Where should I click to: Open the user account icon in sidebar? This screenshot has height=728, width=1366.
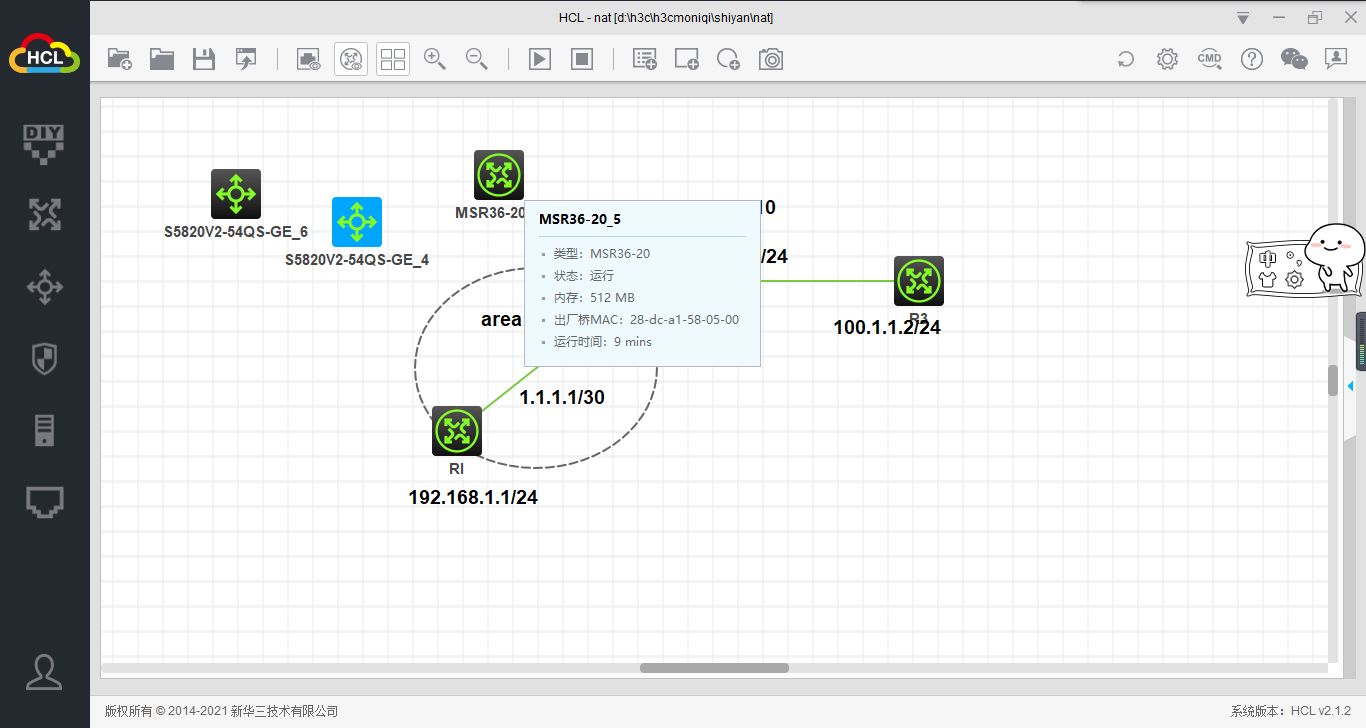tap(44, 671)
